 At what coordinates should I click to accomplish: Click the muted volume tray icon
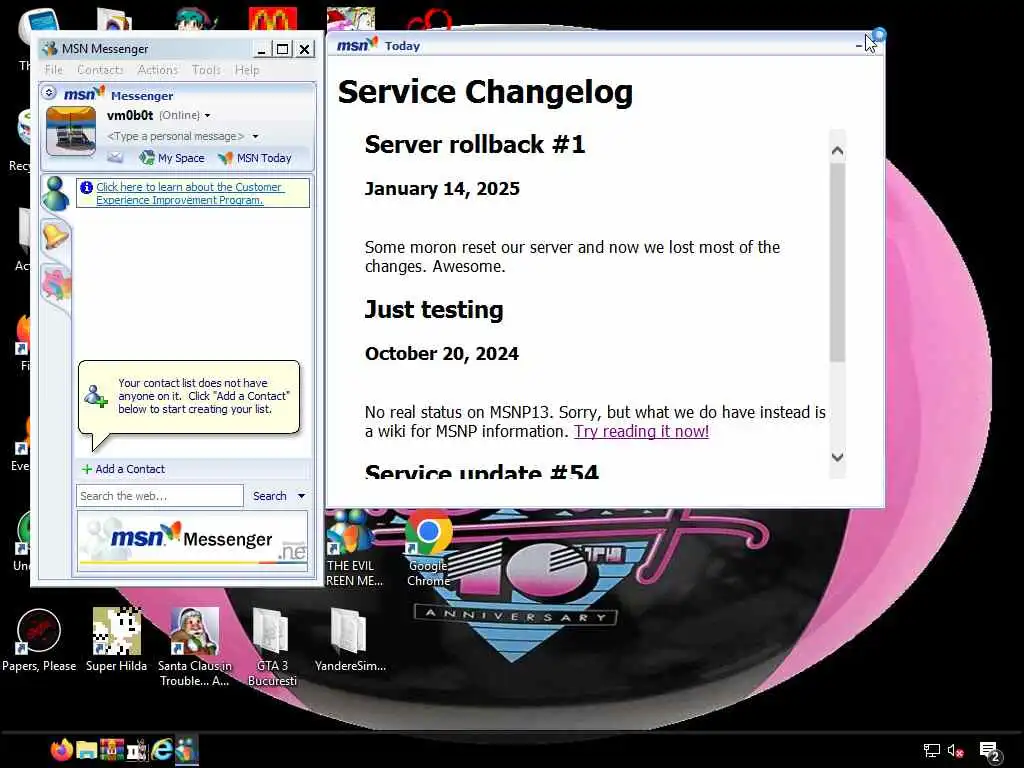[x=955, y=751]
